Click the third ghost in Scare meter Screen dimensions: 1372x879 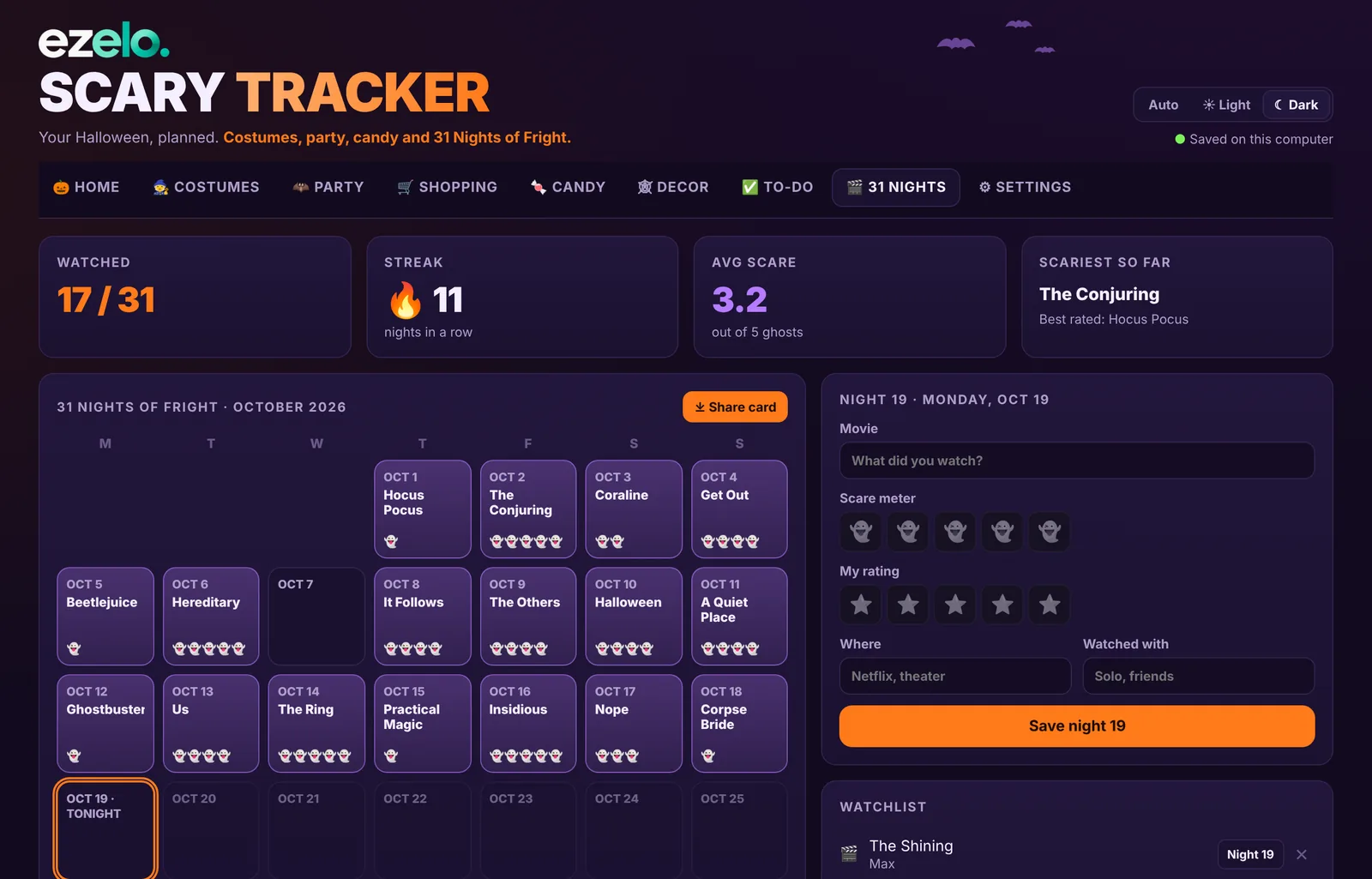pyautogui.click(x=955, y=532)
